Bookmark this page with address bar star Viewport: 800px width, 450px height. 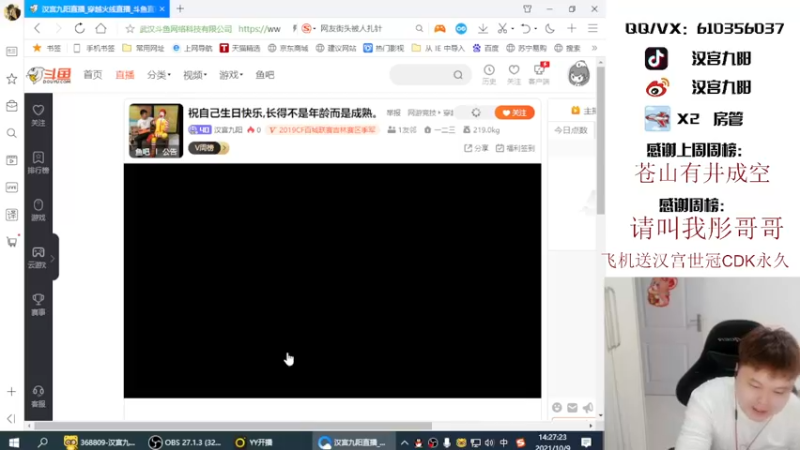(130, 29)
